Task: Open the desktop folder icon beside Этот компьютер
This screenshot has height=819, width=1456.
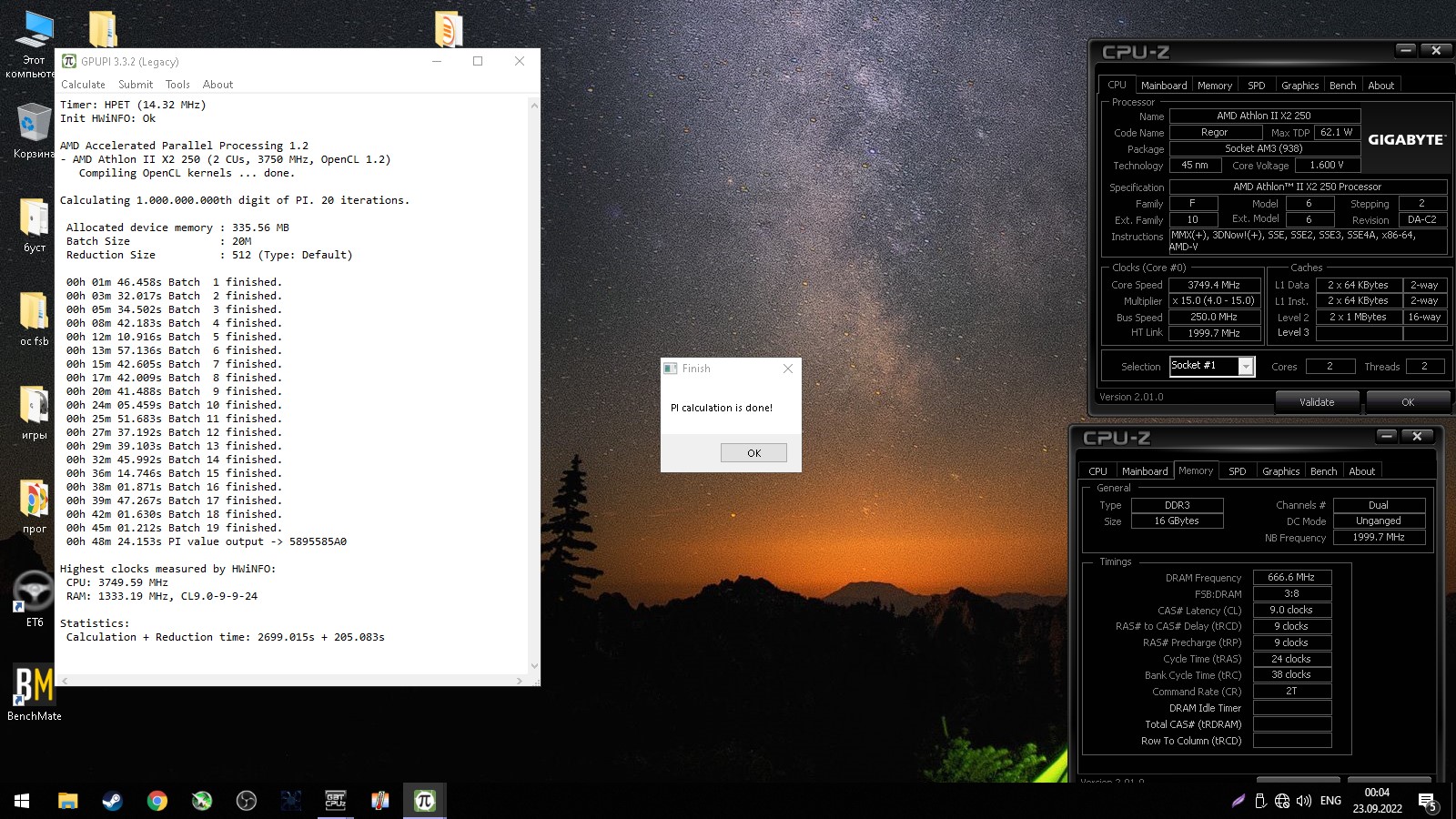Action: 103,29
